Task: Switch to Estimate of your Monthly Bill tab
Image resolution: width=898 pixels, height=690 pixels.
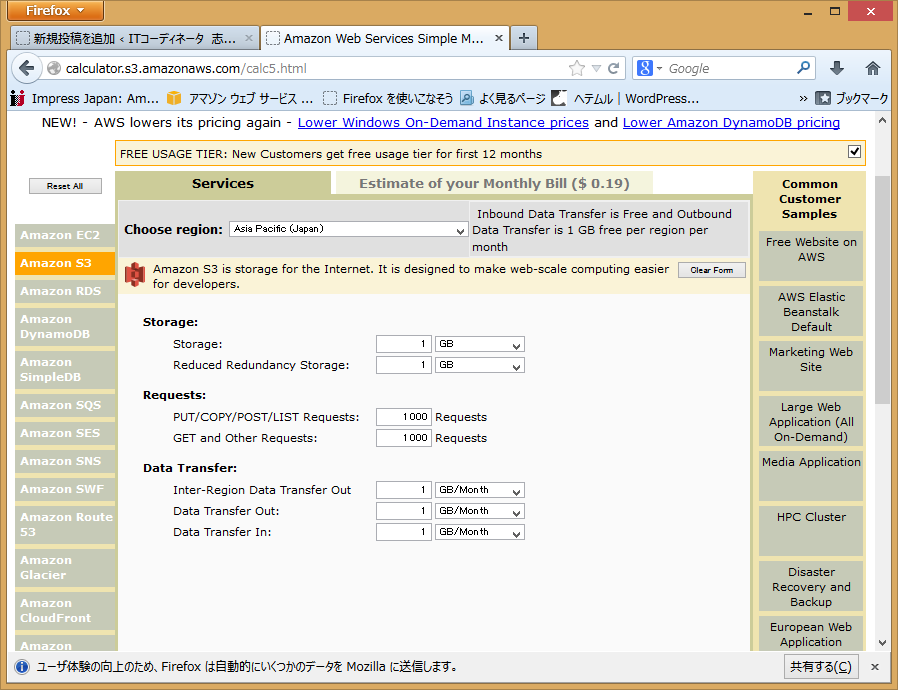Action: click(494, 183)
